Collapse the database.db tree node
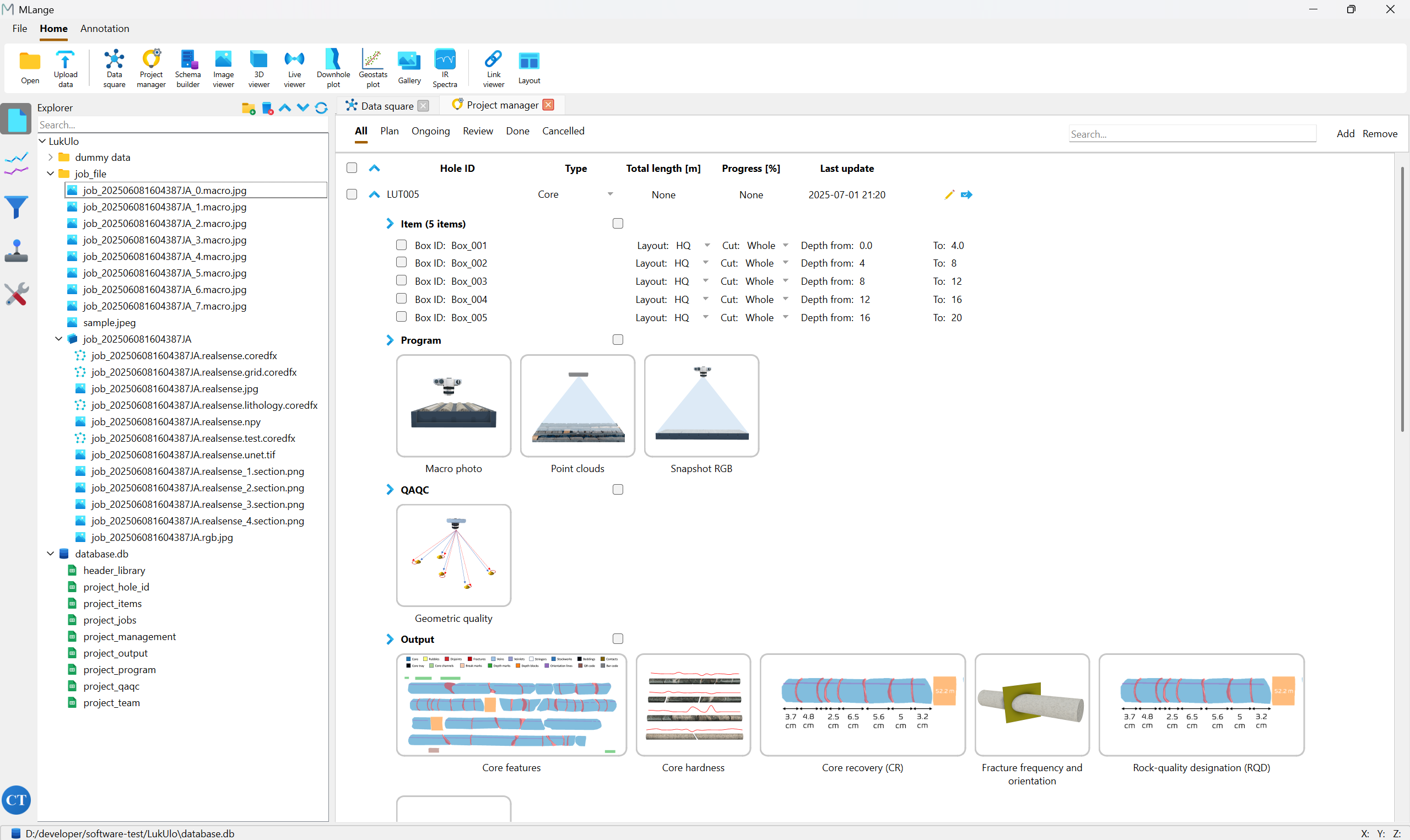This screenshot has width=1410, height=840. tap(50, 554)
